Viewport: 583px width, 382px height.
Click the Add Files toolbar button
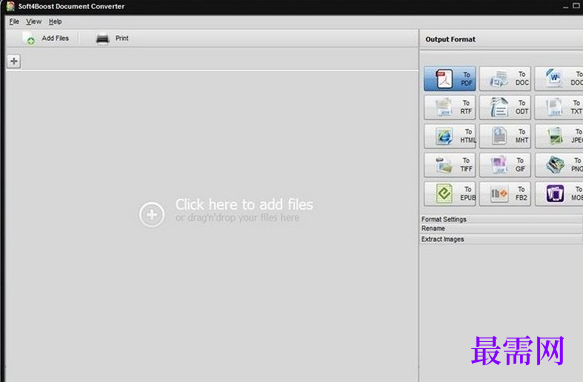[x=46, y=38]
